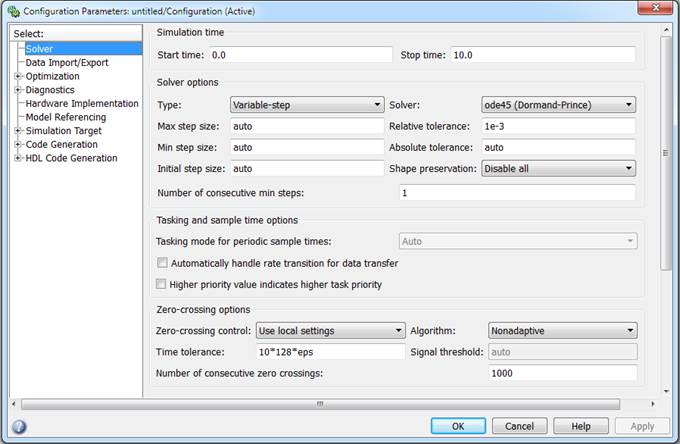Close the Configuration Parameters window
680x444 pixels.
coord(656,8)
